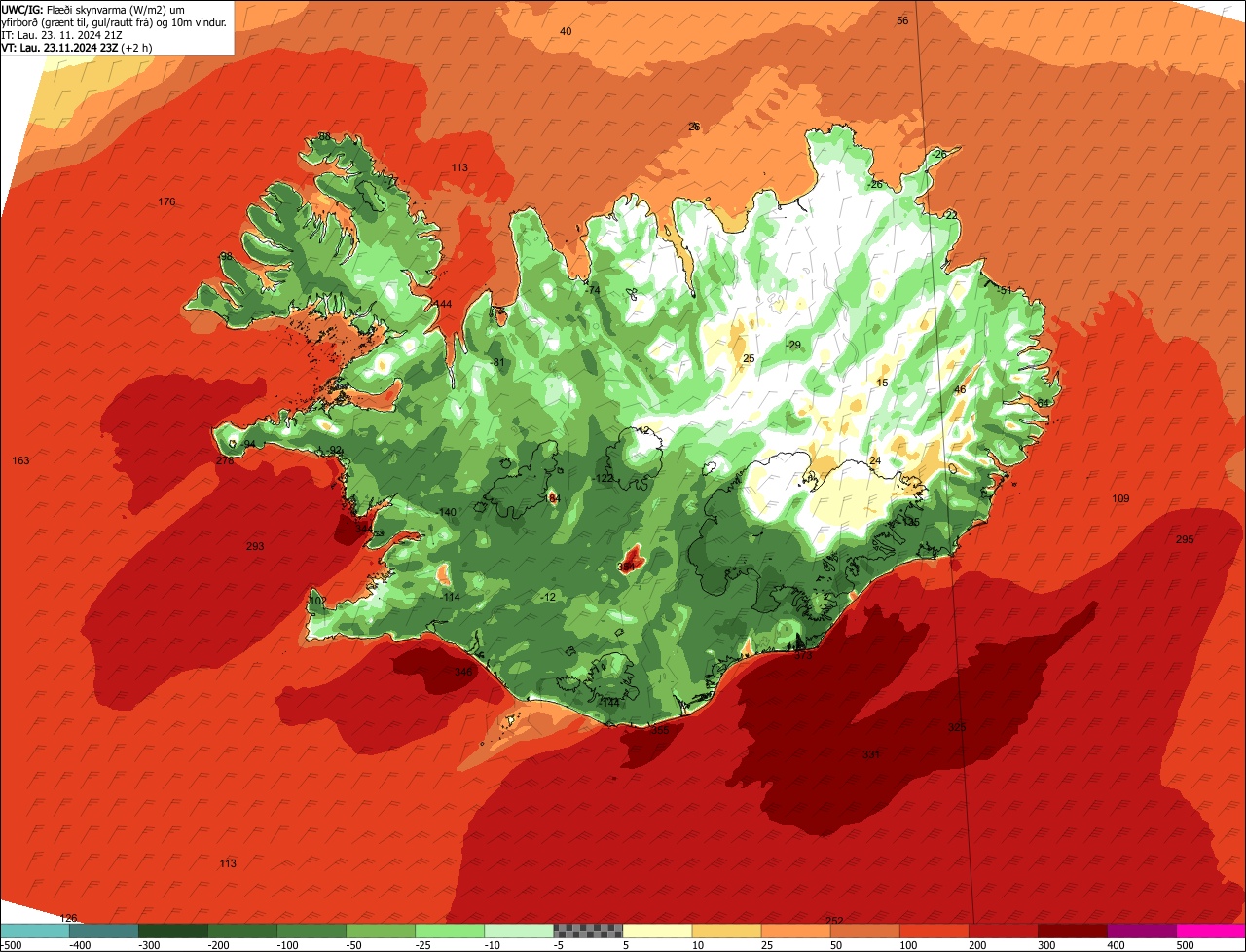Screen dimensions: 1246x952
Task: Click the value -122 in central Iceland
Action: (x=604, y=478)
